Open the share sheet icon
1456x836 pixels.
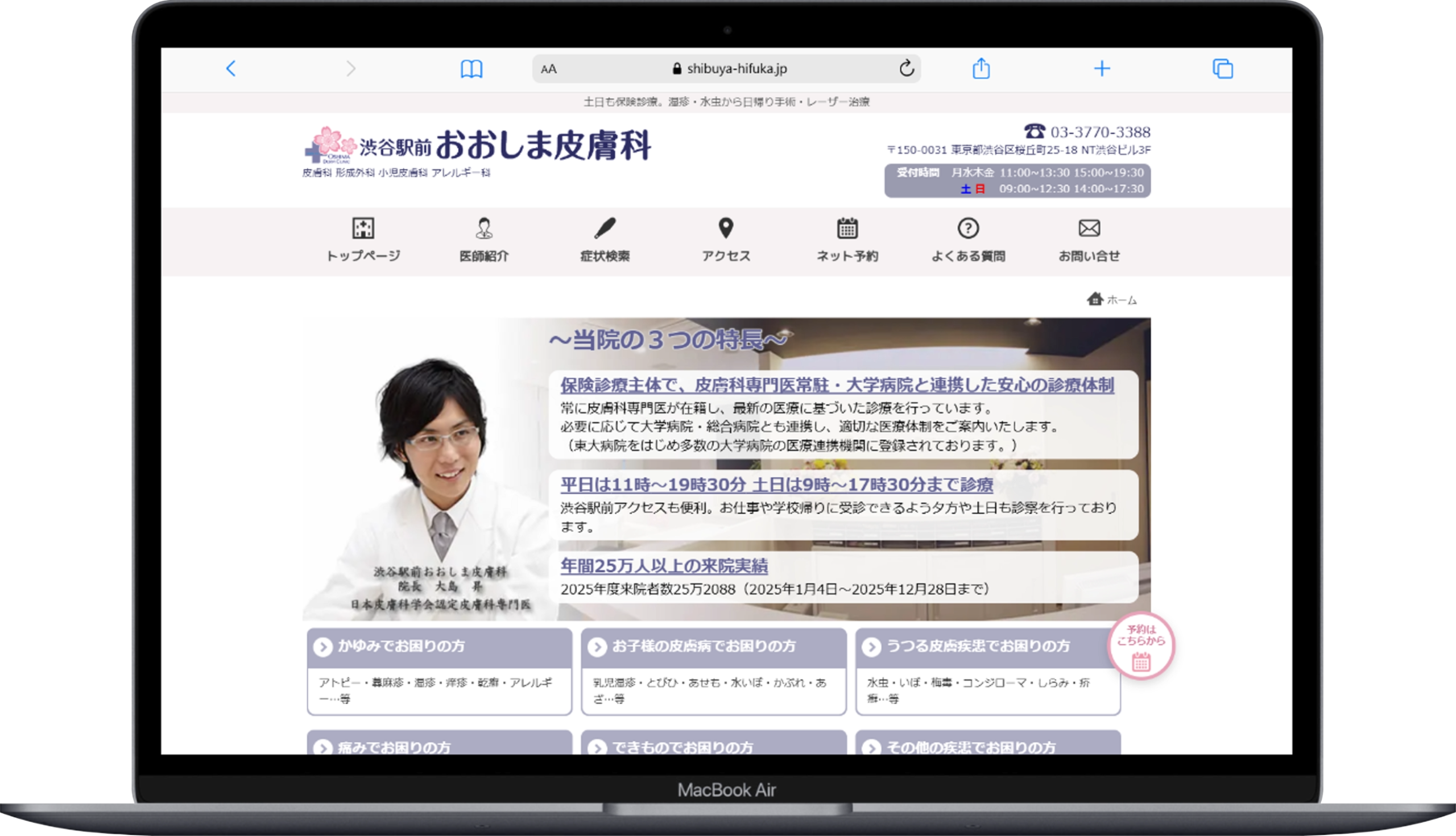point(981,69)
